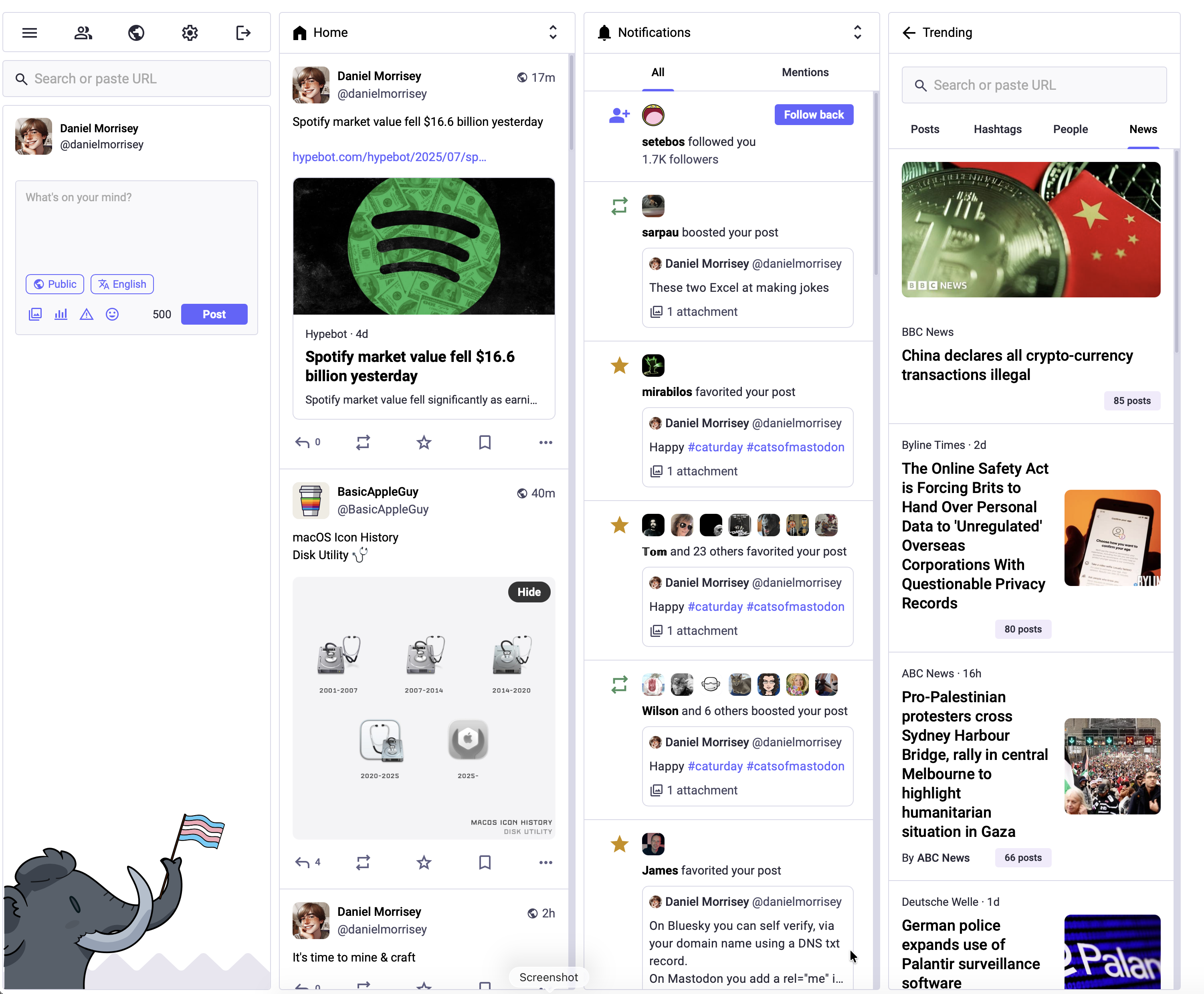Viewport: 1204px width, 994px height.
Task: Click Follow back for setebos
Action: (x=814, y=115)
